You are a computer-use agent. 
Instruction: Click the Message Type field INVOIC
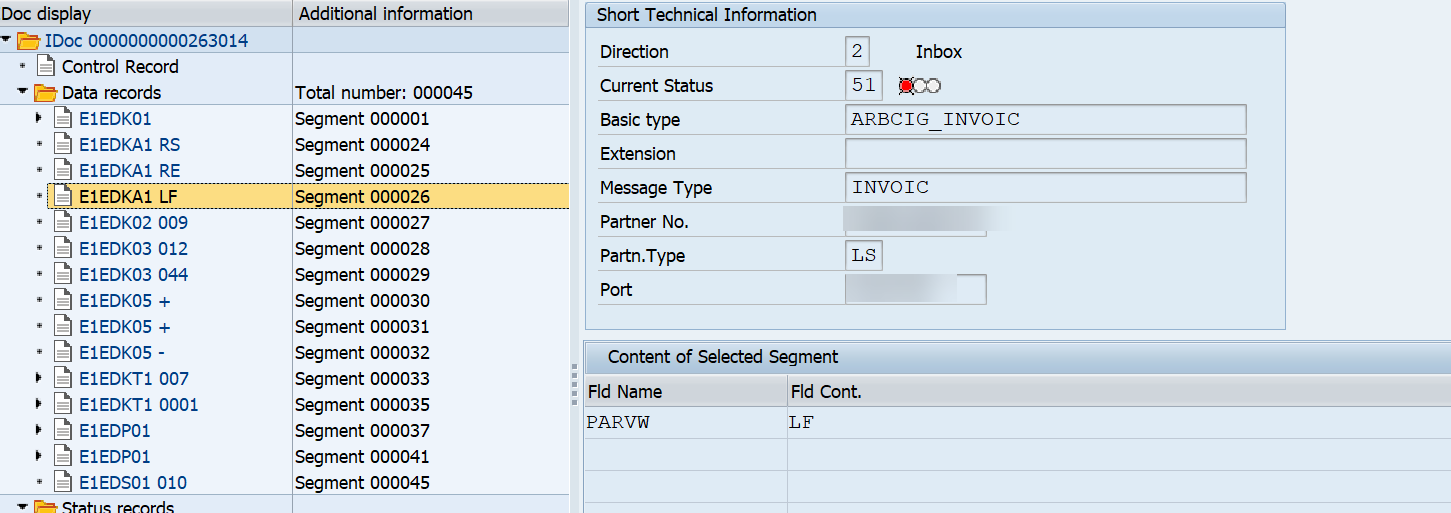pyautogui.click(x=1045, y=188)
